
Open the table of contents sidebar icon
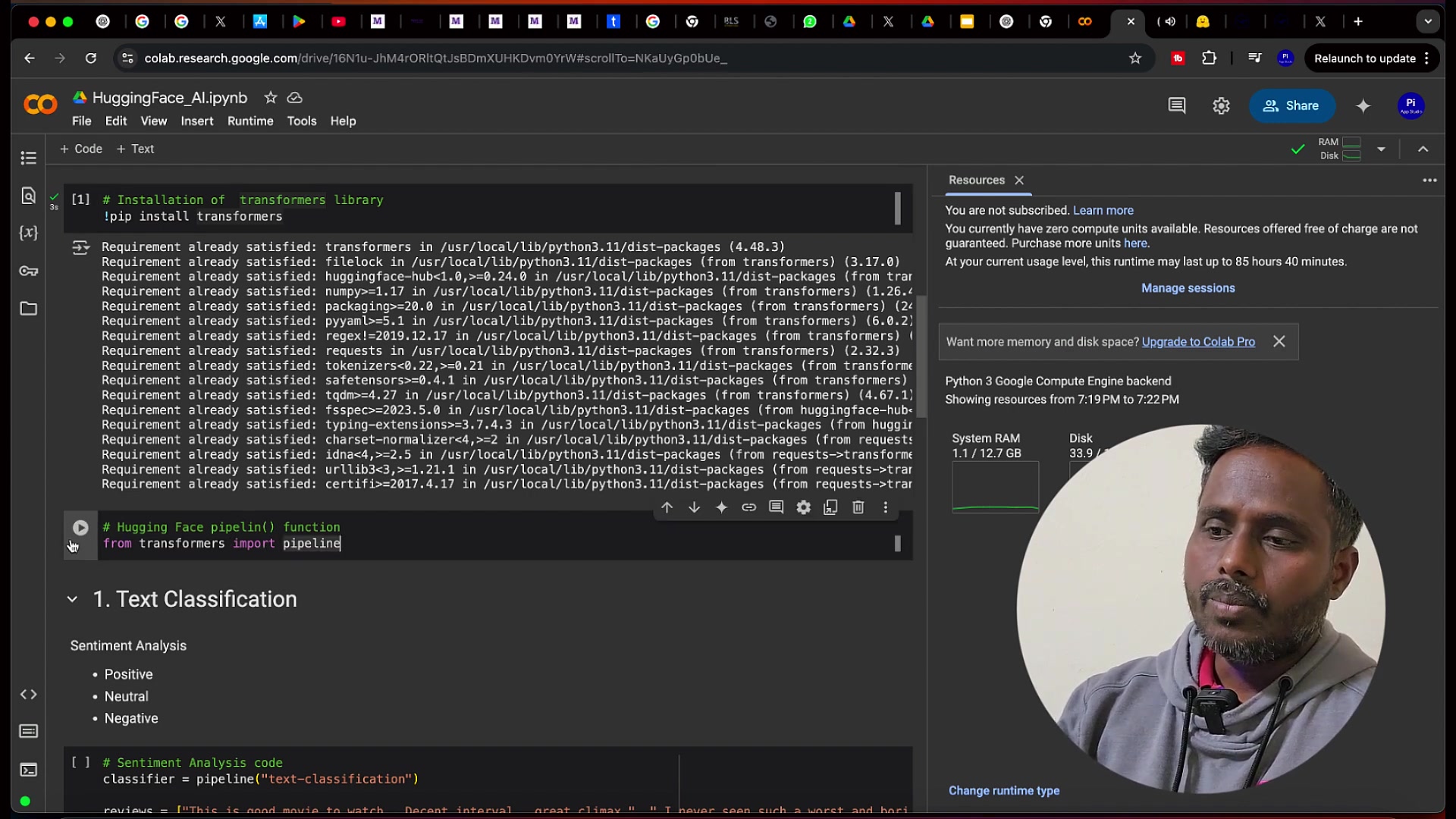click(28, 158)
